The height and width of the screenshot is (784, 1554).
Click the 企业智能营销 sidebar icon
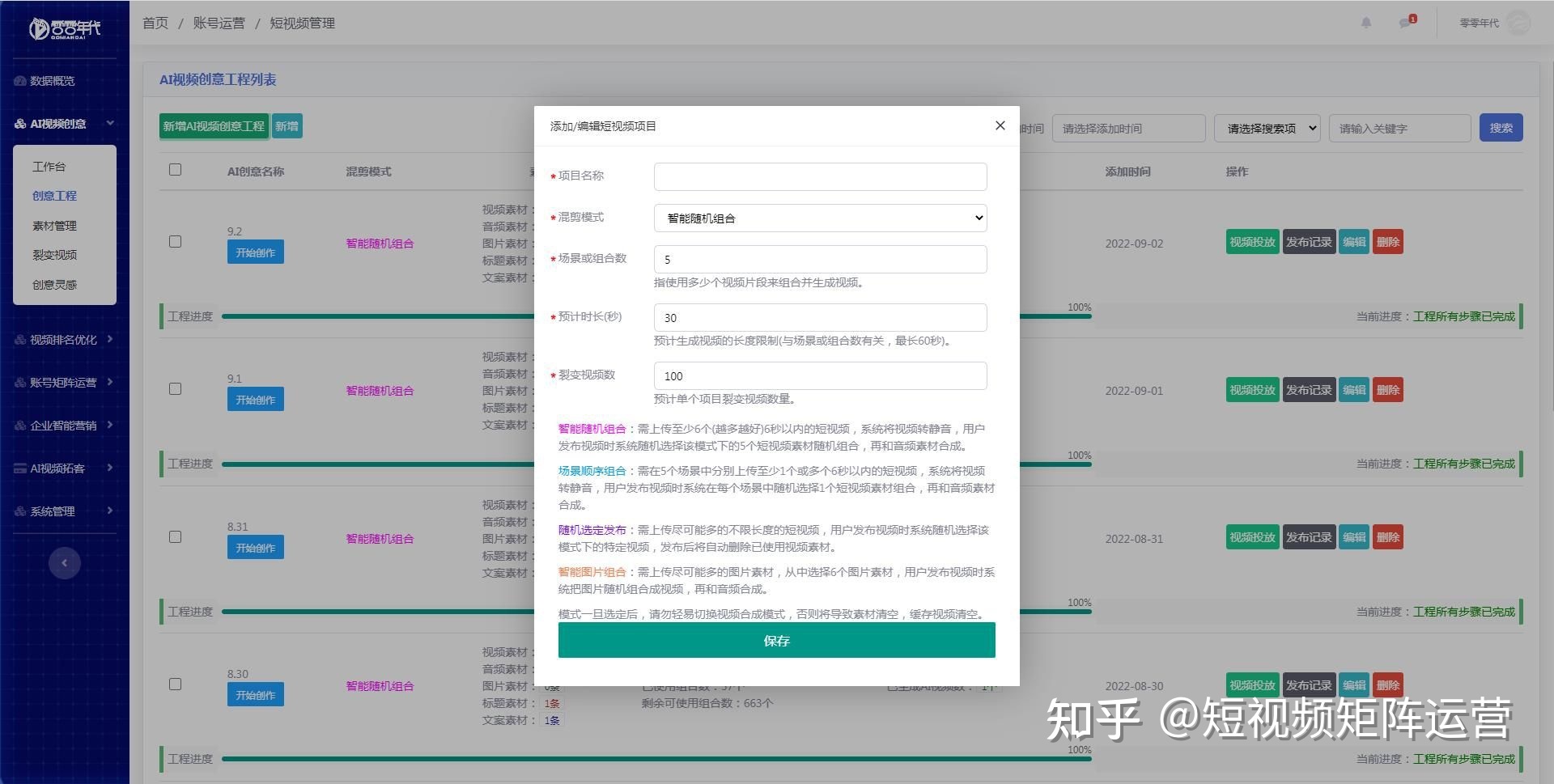pyautogui.click(x=20, y=426)
